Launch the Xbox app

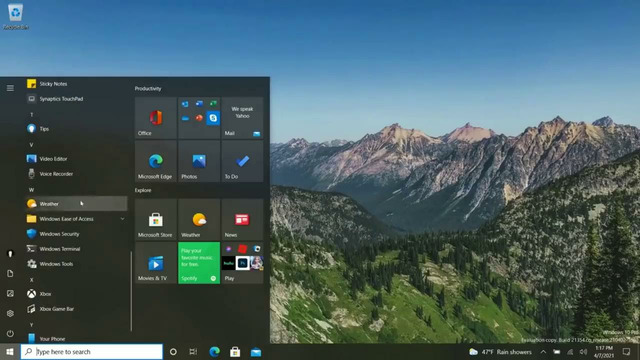pos(76,294)
